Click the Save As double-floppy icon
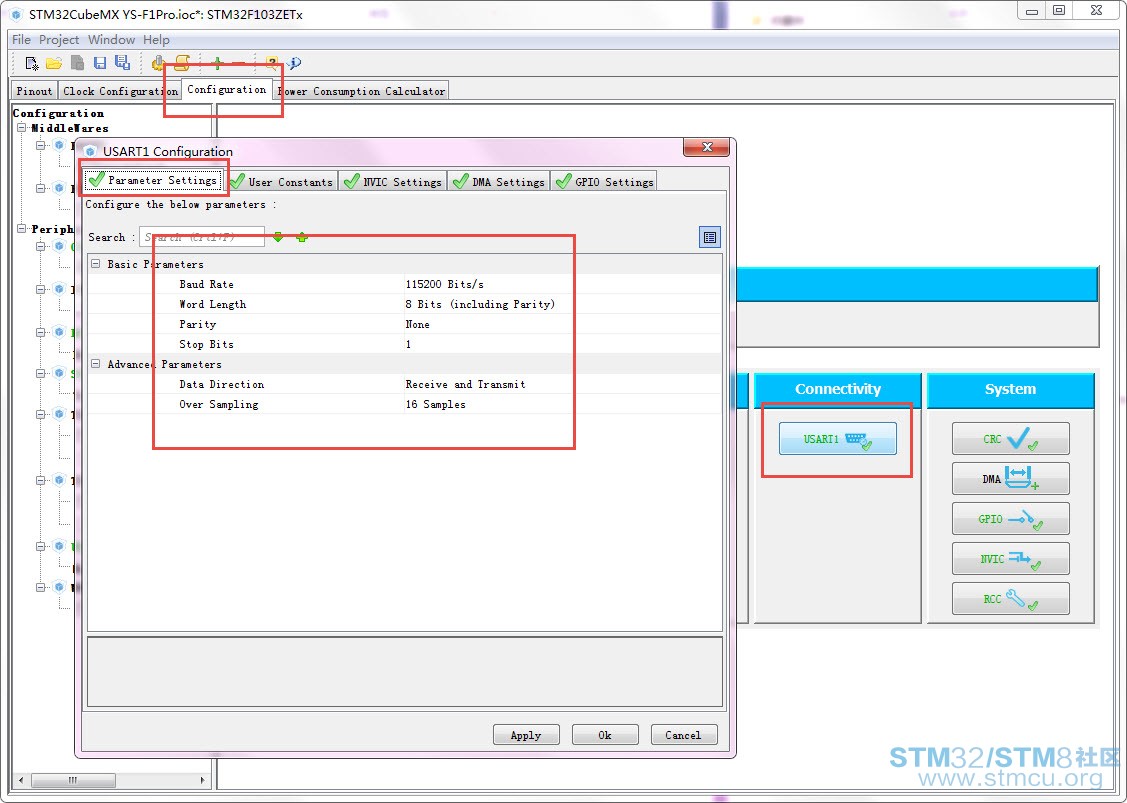 pyautogui.click(x=122, y=63)
